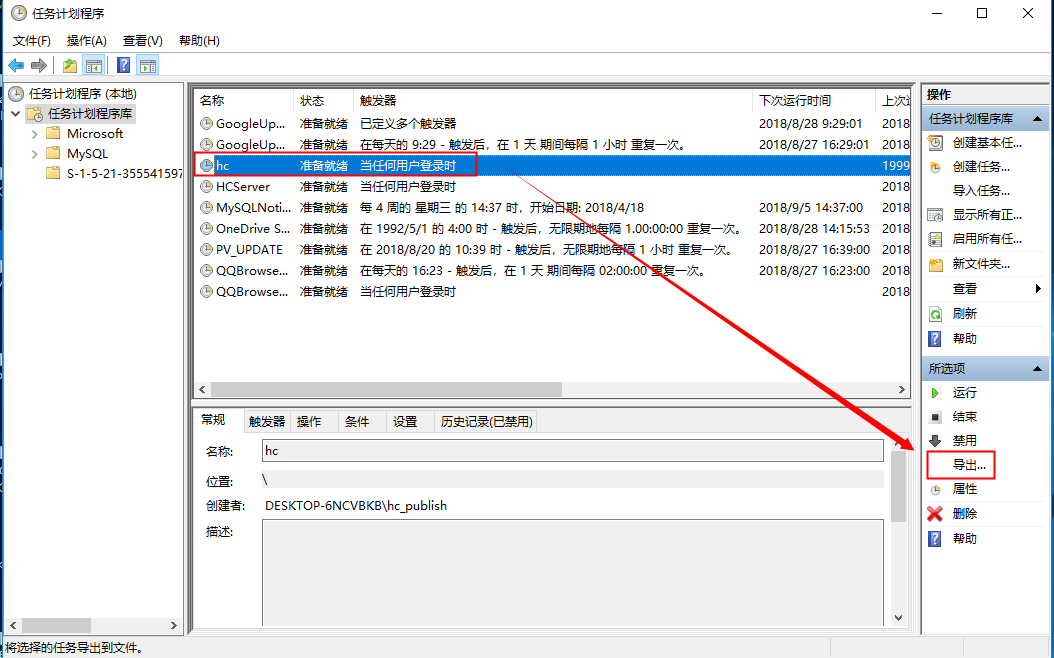Open the 查看 submenu arrow
Viewport: 1054px width, 658px height.
click(1038, 289)
